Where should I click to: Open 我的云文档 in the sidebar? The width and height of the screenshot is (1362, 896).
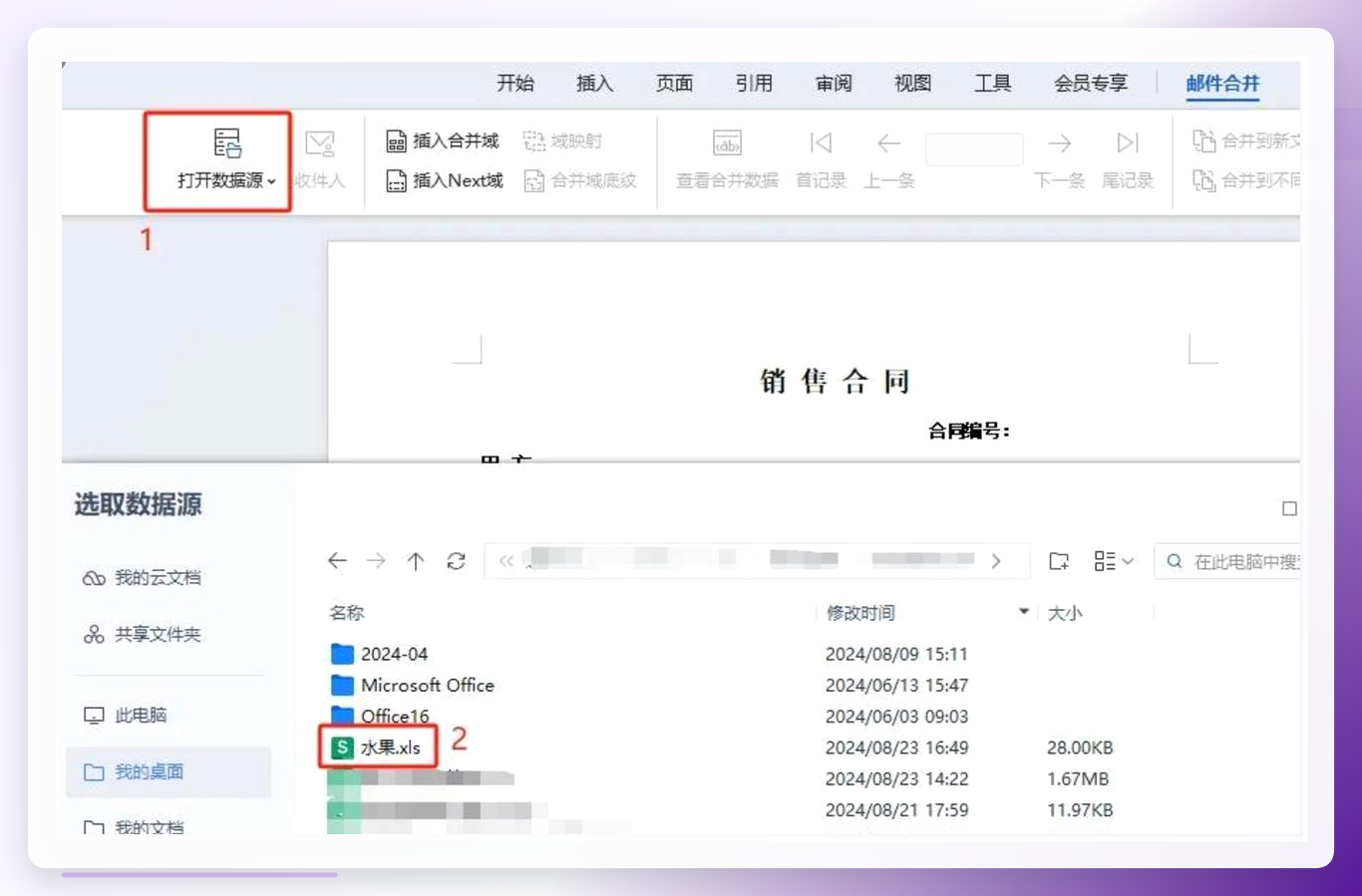pos(143,578)
